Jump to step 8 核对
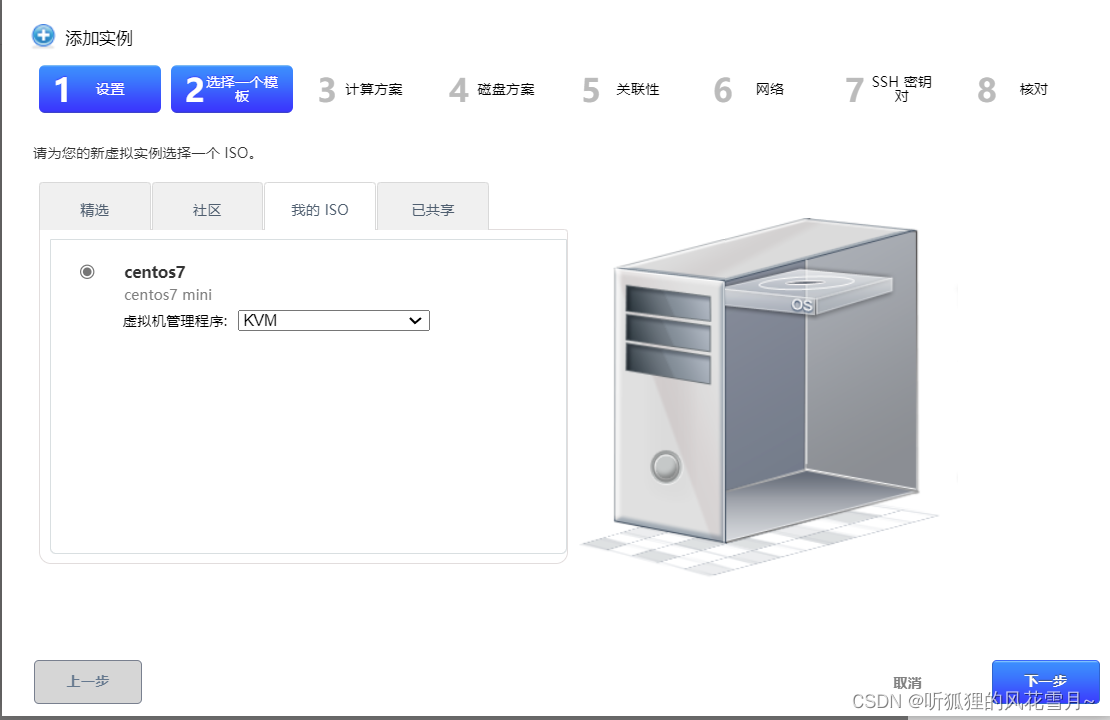Viewport: 1110px width, 720px height. [1013, 90]
